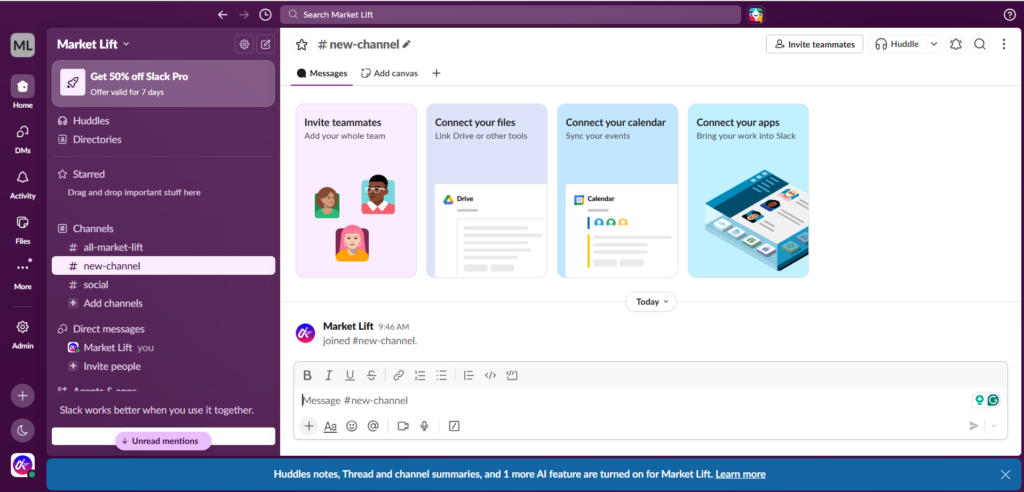Toggle bold formatting
1024x492 pixels.
click(307, 375)
